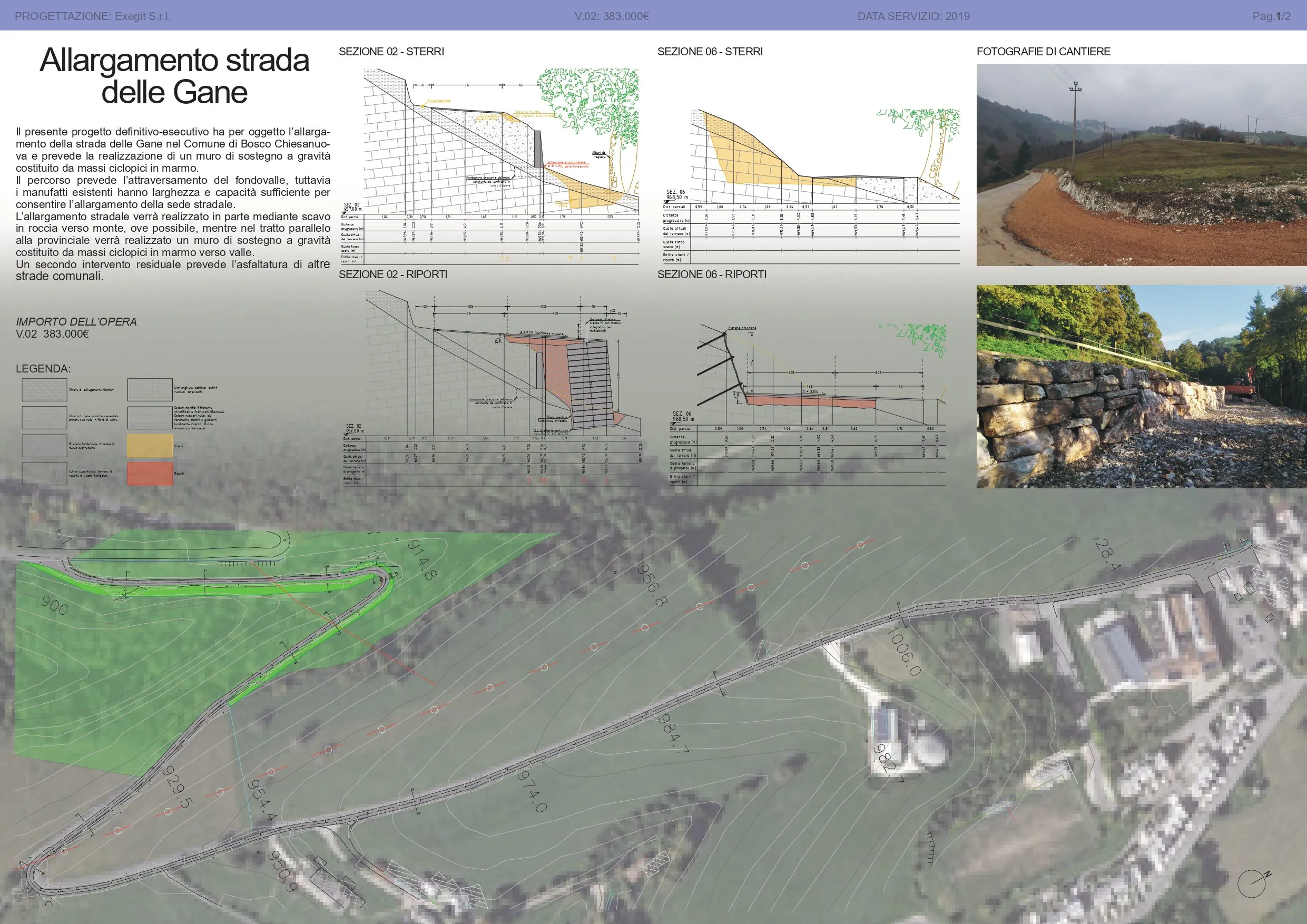
Task: Click the 'SEZIONE 06 - RIPORTI' heading
Action: [712, 274]
